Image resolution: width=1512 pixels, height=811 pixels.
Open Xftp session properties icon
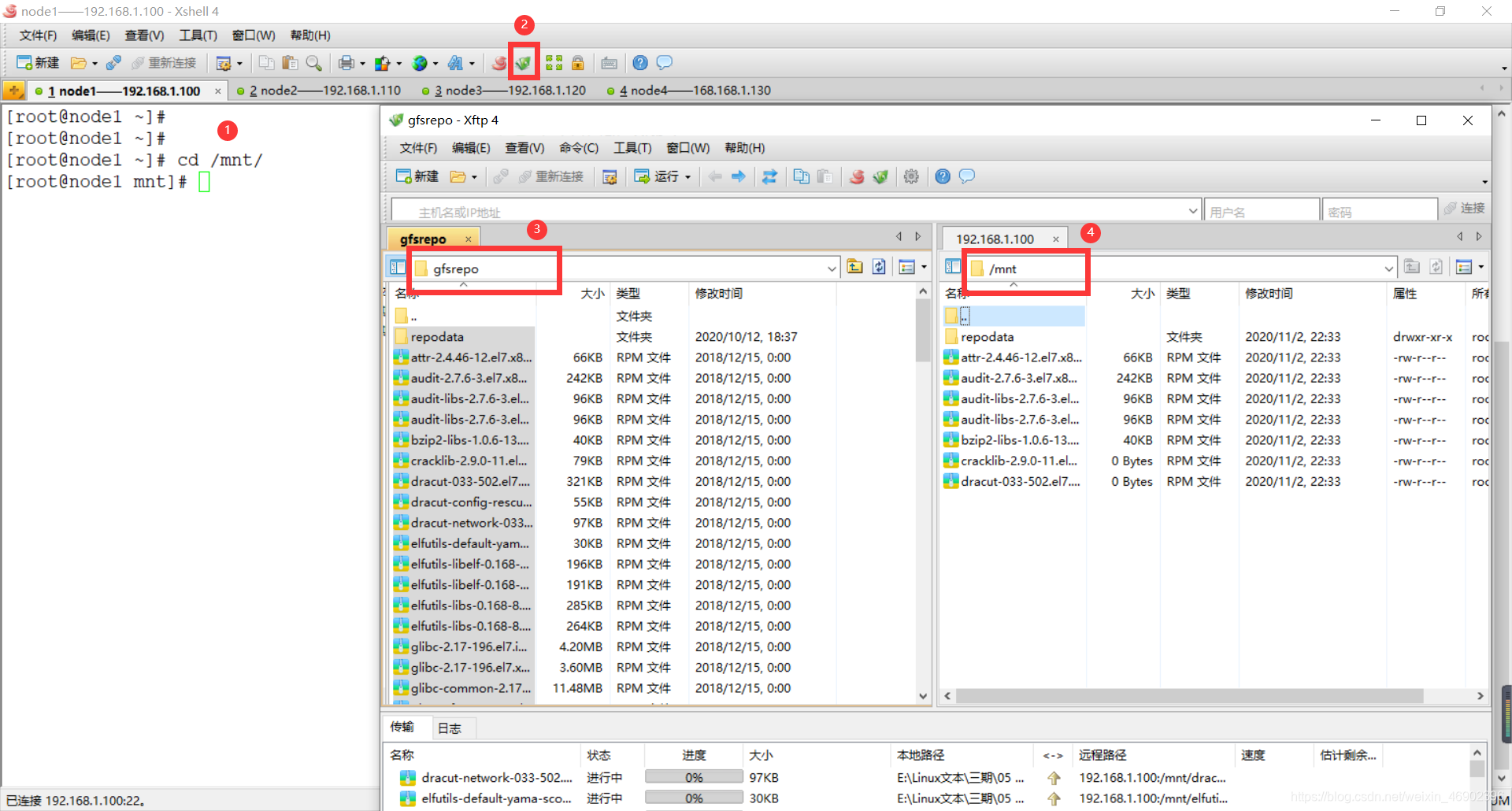(x=610, y=176)
